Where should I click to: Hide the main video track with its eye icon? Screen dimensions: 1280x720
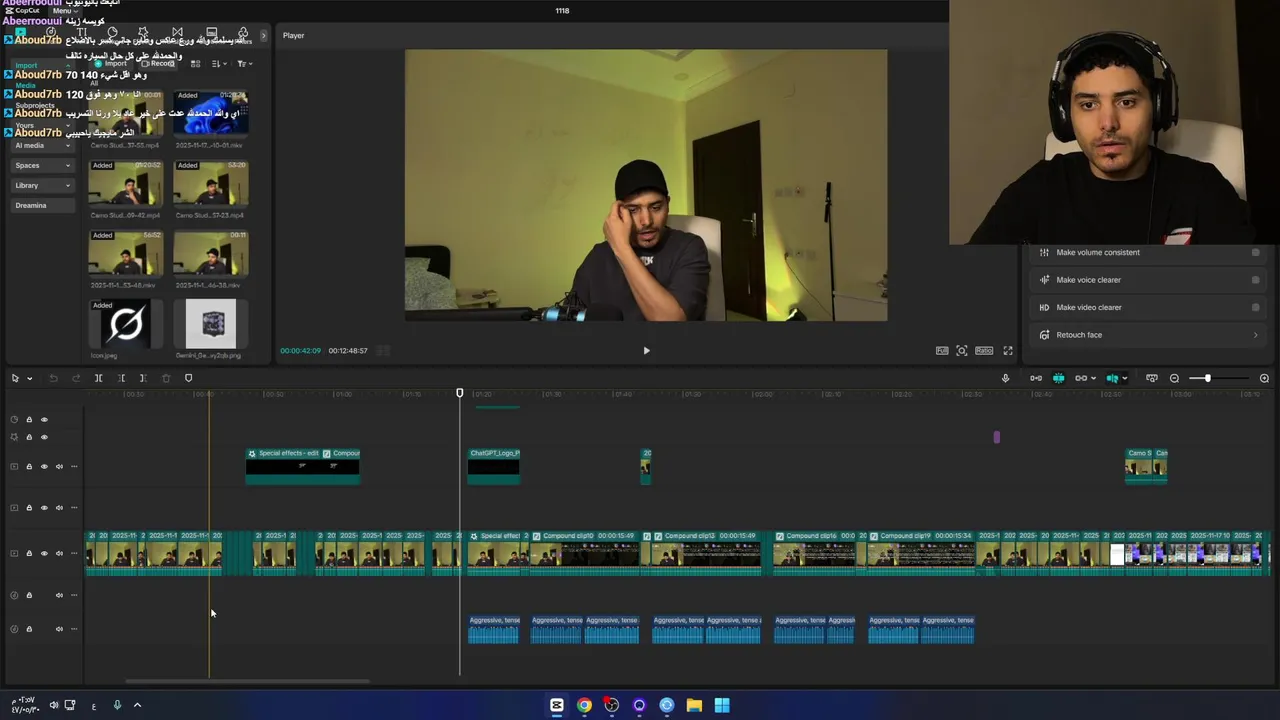pyautogui.click(x=44, y=553)
